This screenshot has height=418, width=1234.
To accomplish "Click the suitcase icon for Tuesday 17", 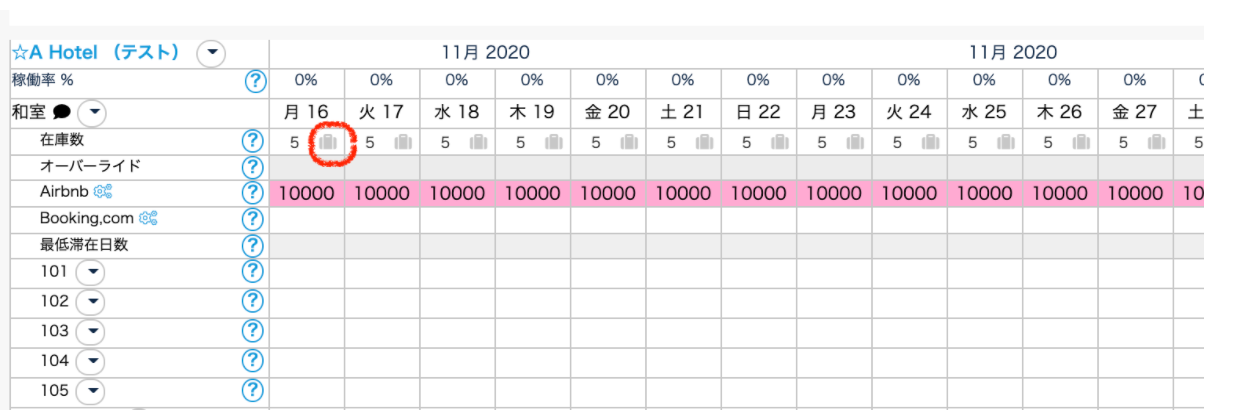I will pos(403,142).
